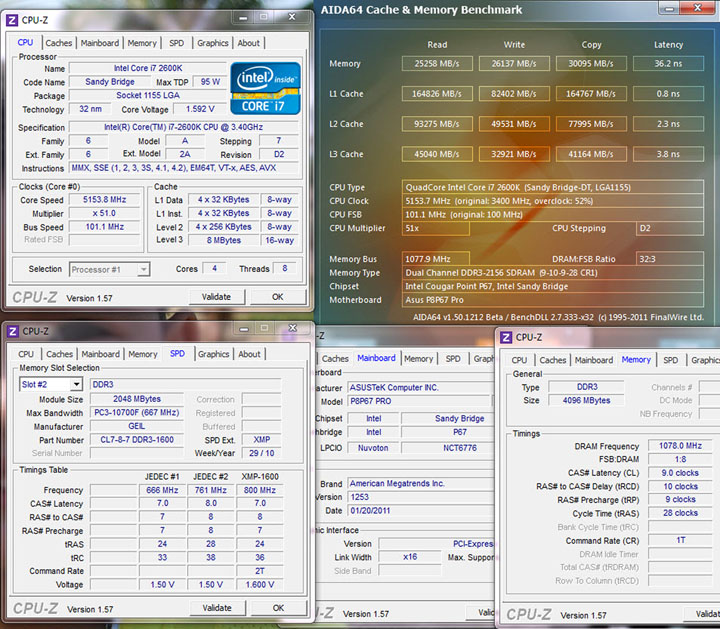Click OK in the top CPU-Z window
The width and height of the screenshot is (720, 629).
(277, 297)
